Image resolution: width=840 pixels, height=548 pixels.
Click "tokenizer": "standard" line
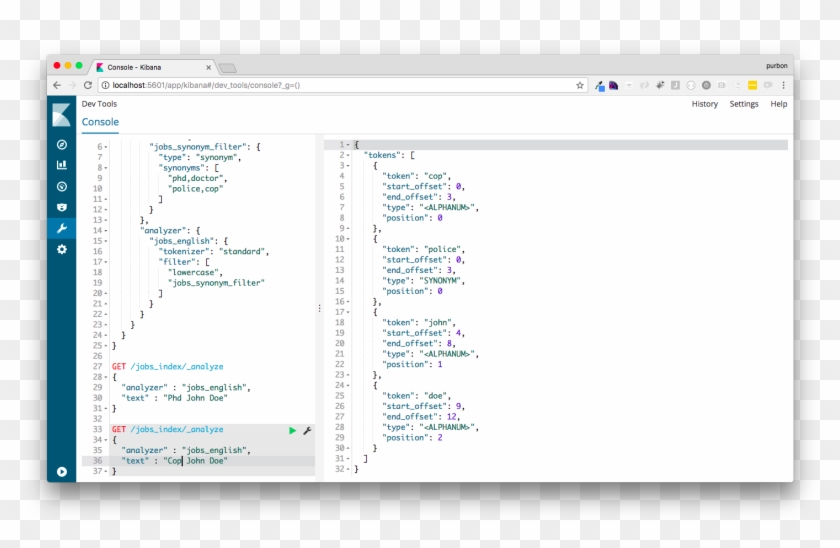(x=214, y=251)
